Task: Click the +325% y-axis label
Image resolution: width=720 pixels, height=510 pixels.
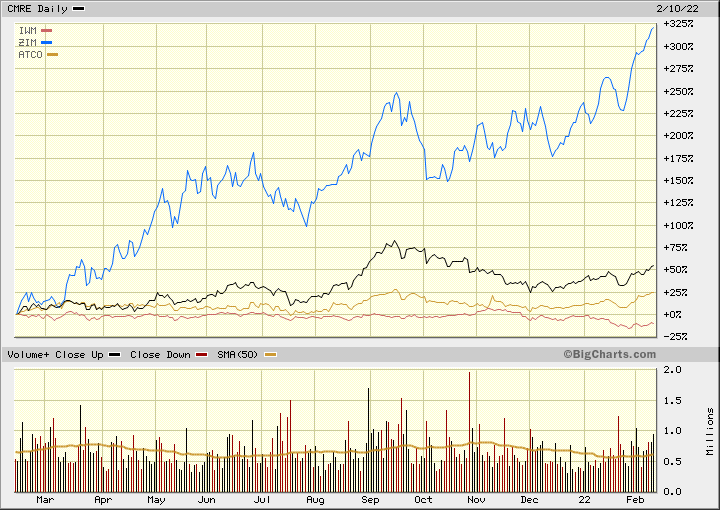Action: [x=678, y=23]
